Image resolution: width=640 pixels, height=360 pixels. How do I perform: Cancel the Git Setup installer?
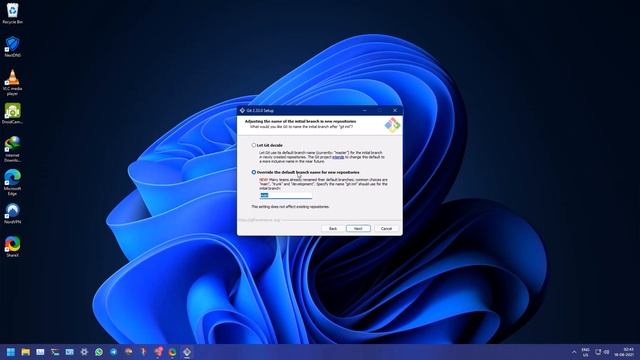tap(386, 229)
